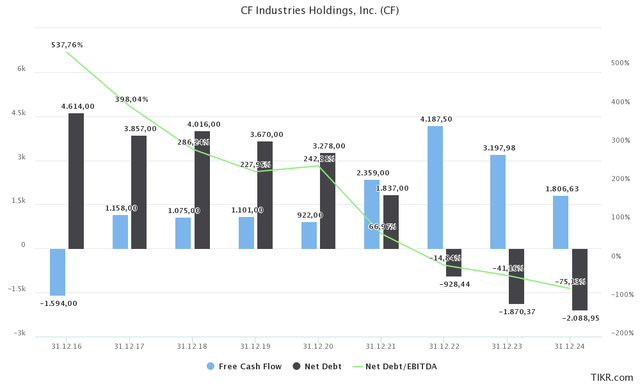
Task: Click the 537,76% line data point
Action: pyautogui.click(x=67, y=52)
